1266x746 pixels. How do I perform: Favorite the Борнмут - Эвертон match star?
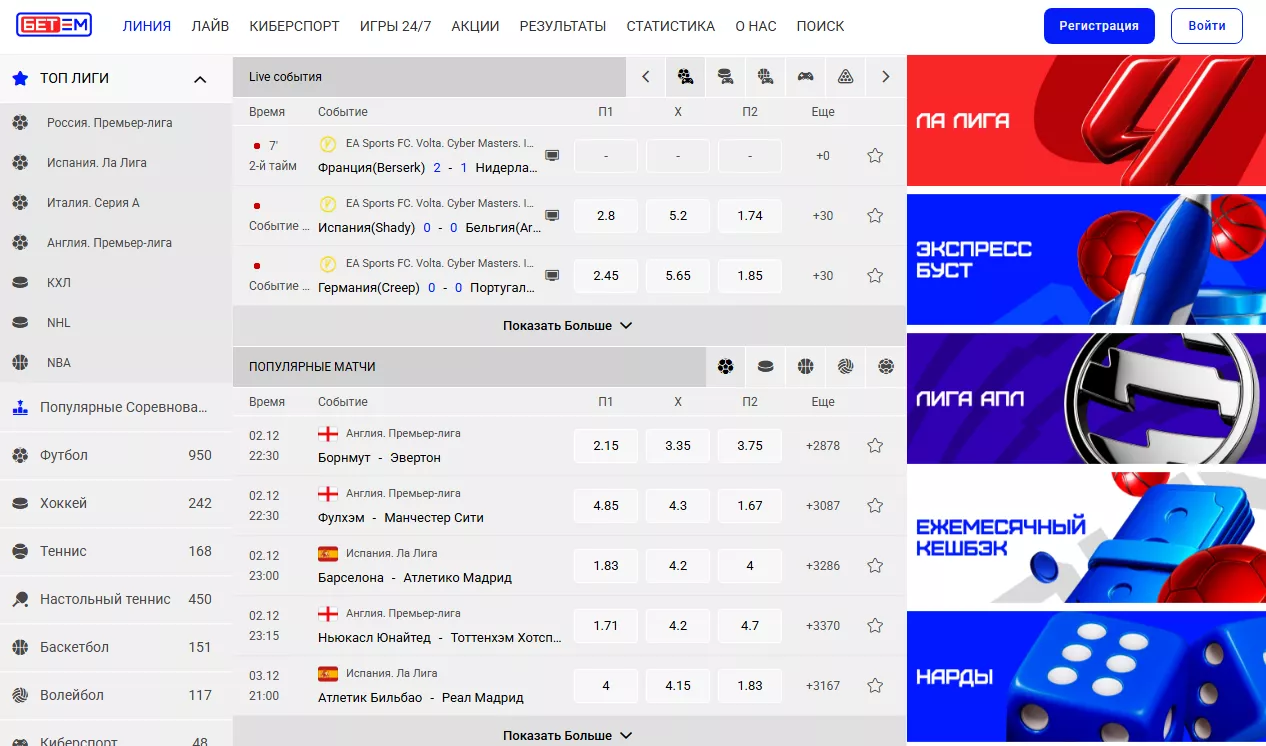(875, 446)
